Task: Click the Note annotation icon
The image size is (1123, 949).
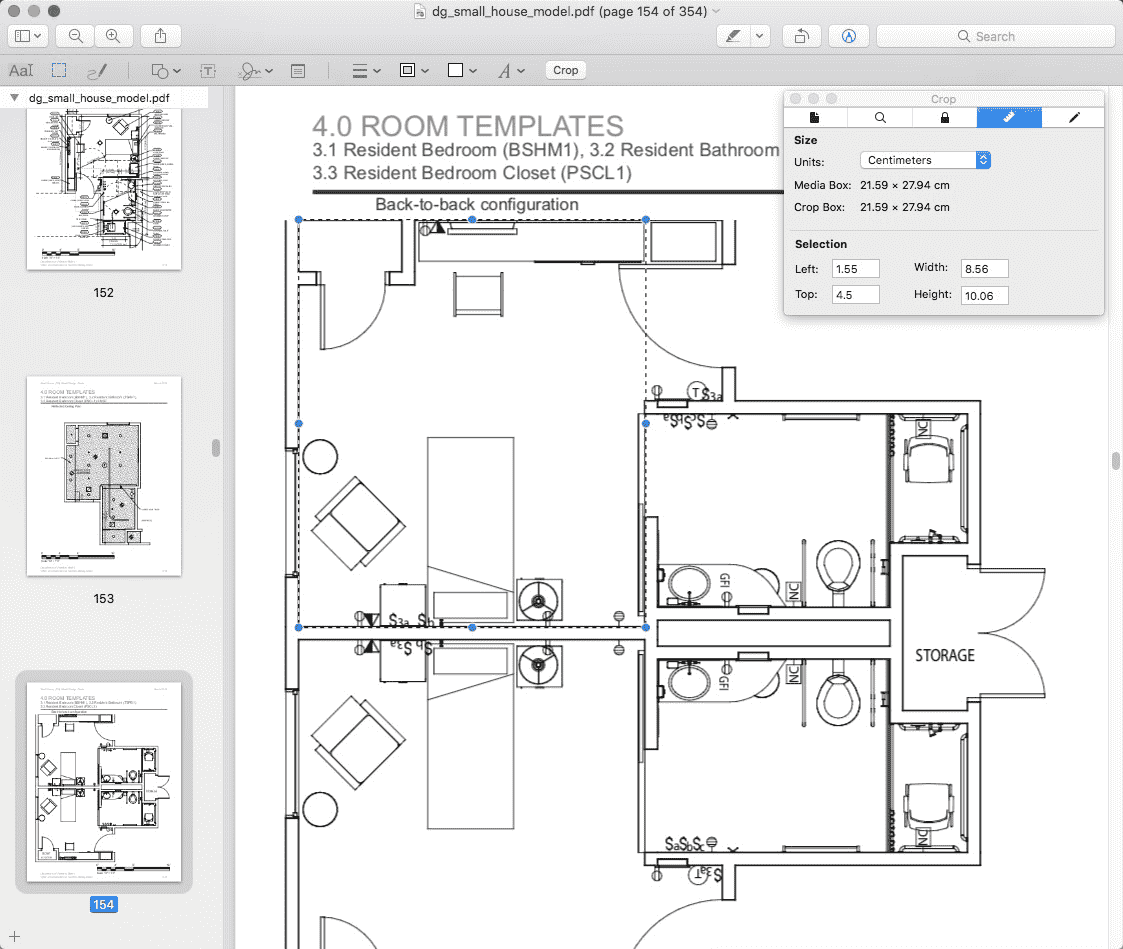Action: tap(297, 70)
